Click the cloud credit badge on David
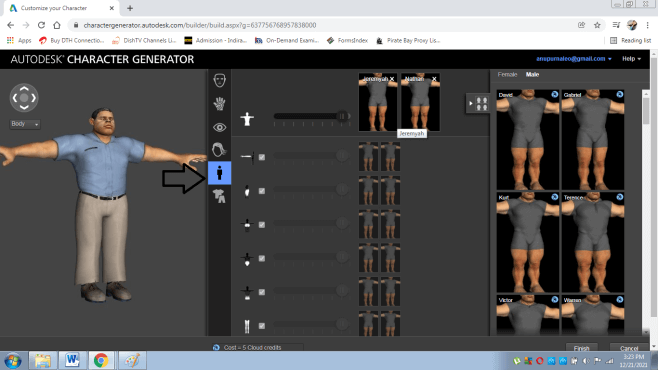Viewport: 658px width, 370px height. coord(554,94)
